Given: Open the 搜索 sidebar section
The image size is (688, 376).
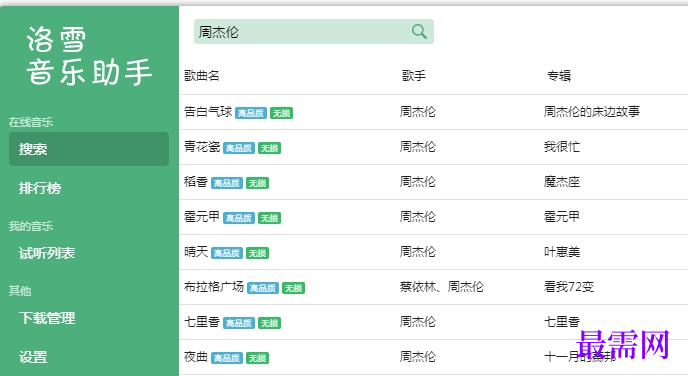Looking at the screenshot, I should point(89,149).
